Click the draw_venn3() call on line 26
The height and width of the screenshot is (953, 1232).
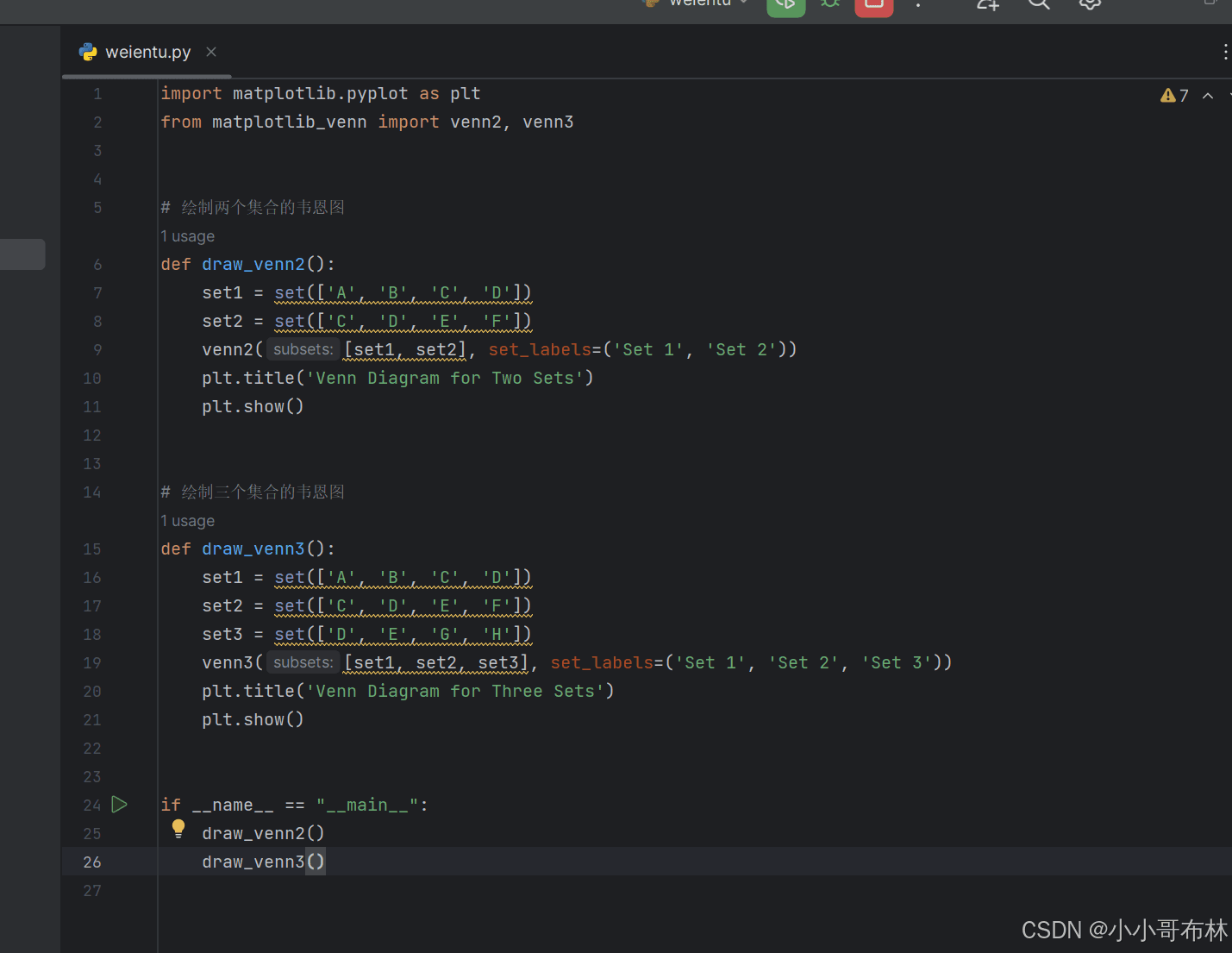[263, 862]
